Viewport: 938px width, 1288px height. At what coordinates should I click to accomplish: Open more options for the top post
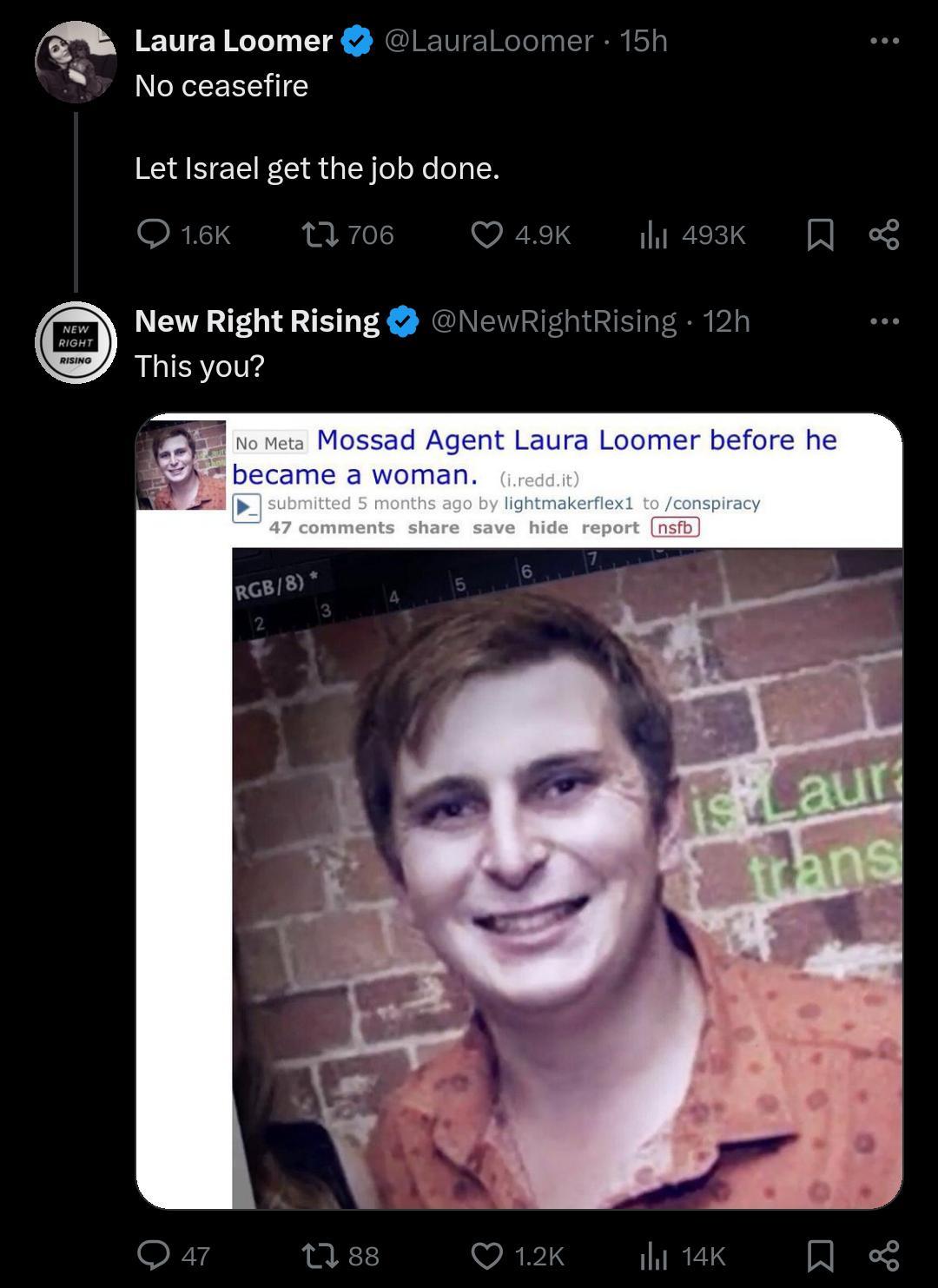pos(884,41)
